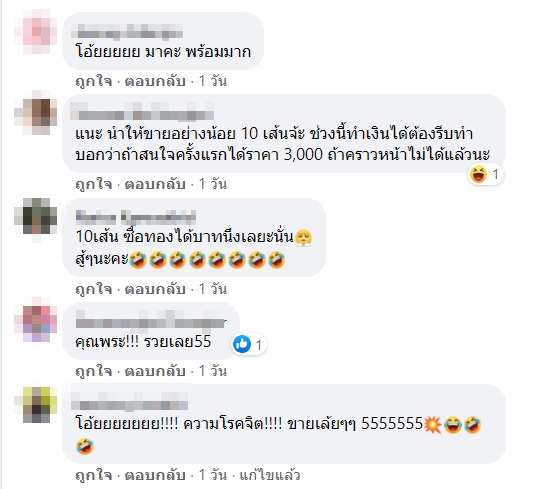
Task: Like the comment 'โอ้ยยยยย มาคะ พร้อมมาก'
Action: 94,81
